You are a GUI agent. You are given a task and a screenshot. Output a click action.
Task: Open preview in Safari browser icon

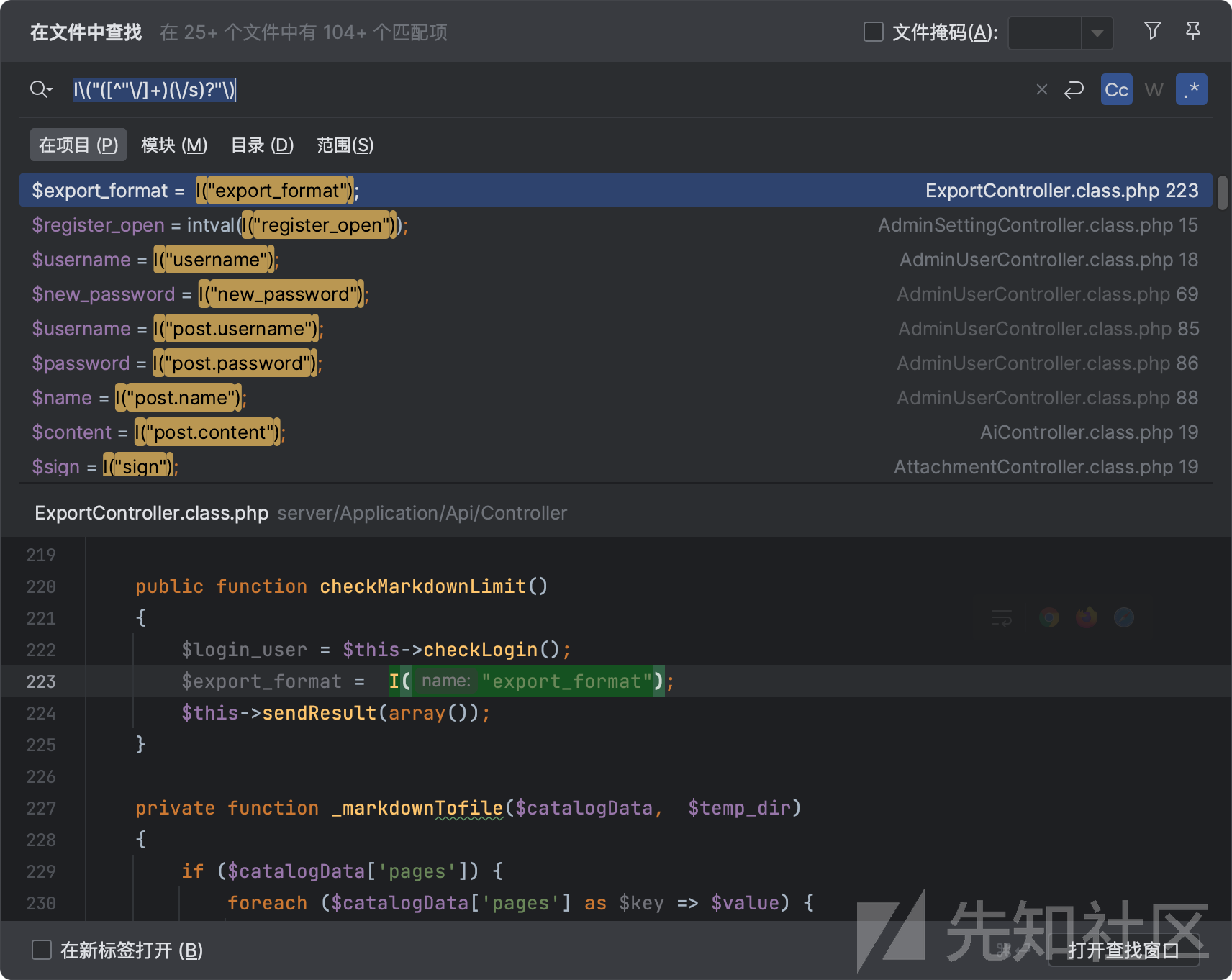click(1124, 617)
